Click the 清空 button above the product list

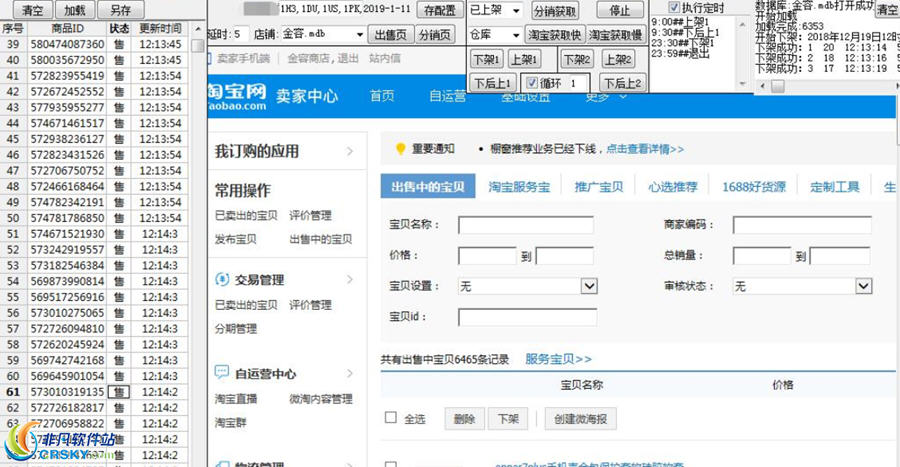pyautogui.click(x=32, y=10)
